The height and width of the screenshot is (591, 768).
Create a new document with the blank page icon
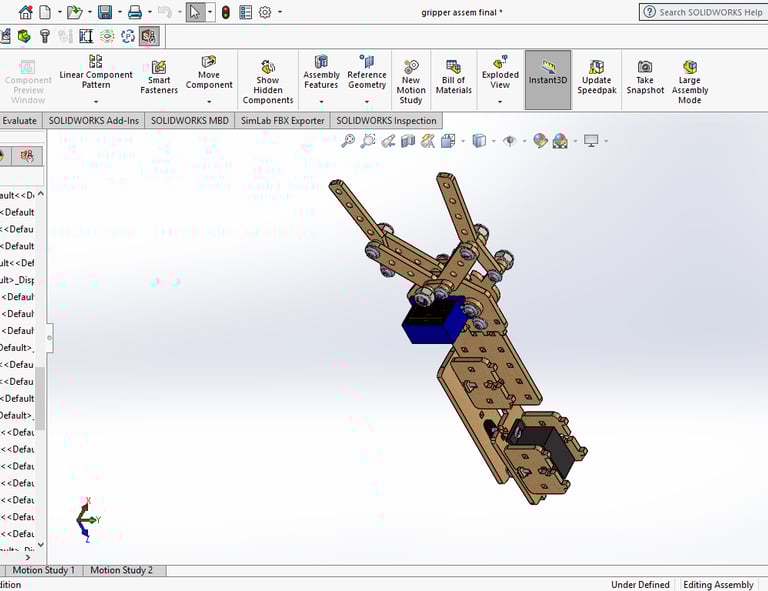[x=45, y=12]
